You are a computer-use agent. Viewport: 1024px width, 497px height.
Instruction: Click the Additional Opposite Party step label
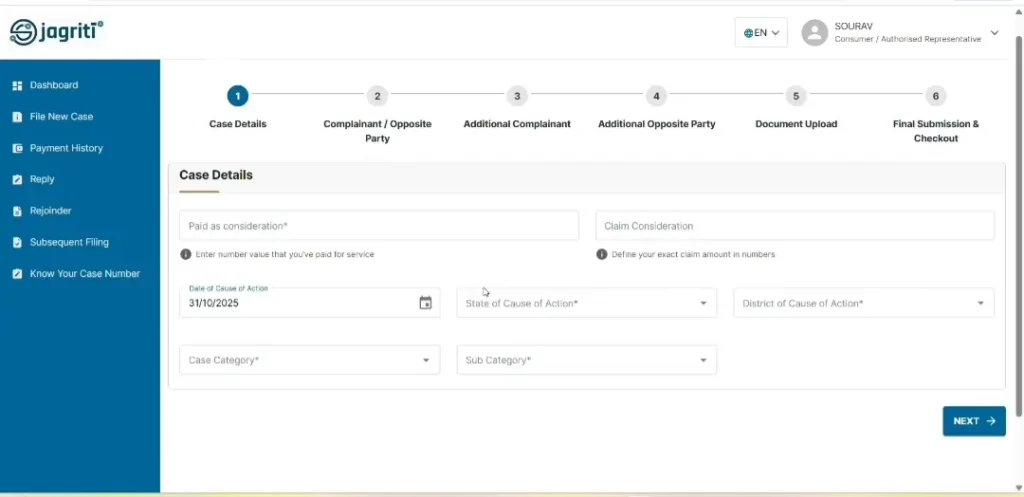(656, 124)
